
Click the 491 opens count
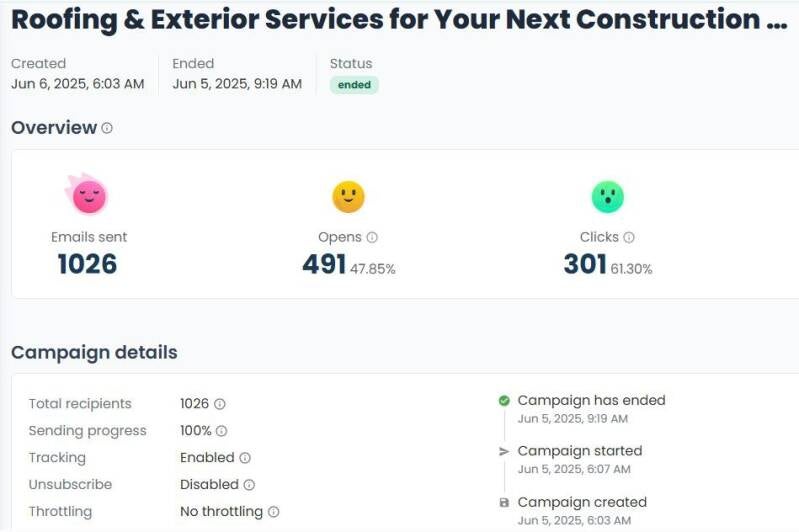point(324,264)
